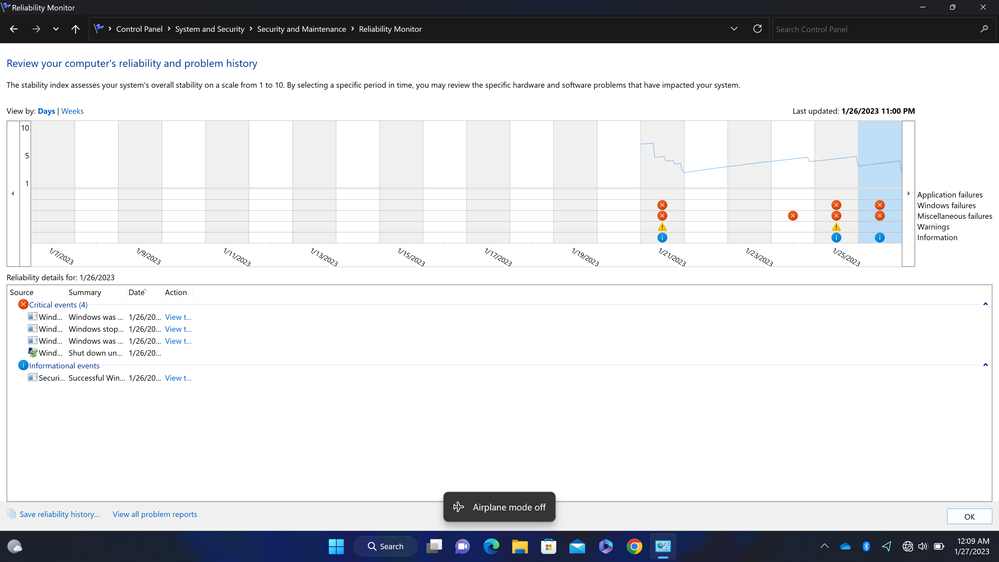This screenshot has width=999, height=562.
Task: Show hidden system tray icons chevron
Action: (824, 546)
